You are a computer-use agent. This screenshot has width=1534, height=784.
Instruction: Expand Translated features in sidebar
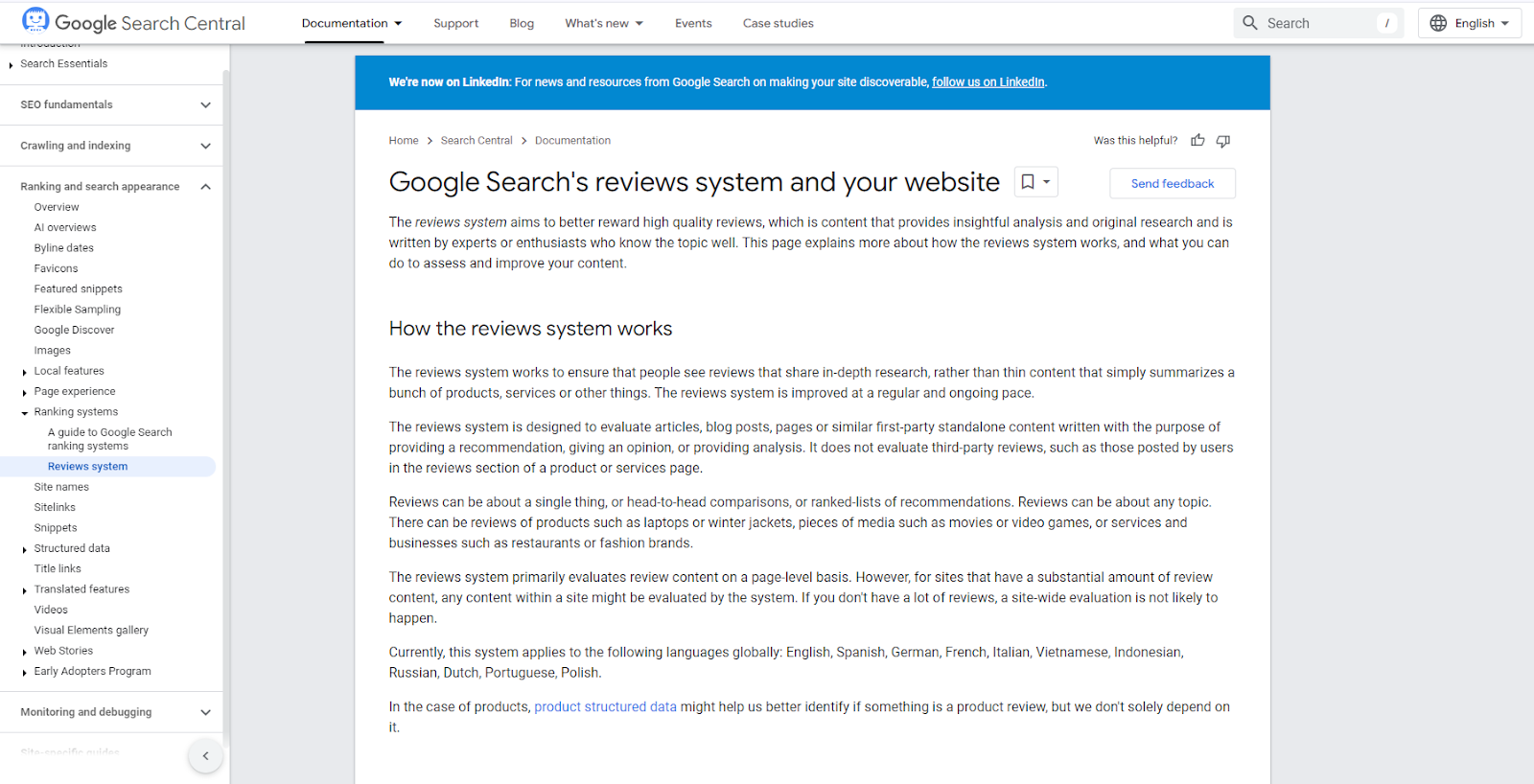click(x=24, y=590)
